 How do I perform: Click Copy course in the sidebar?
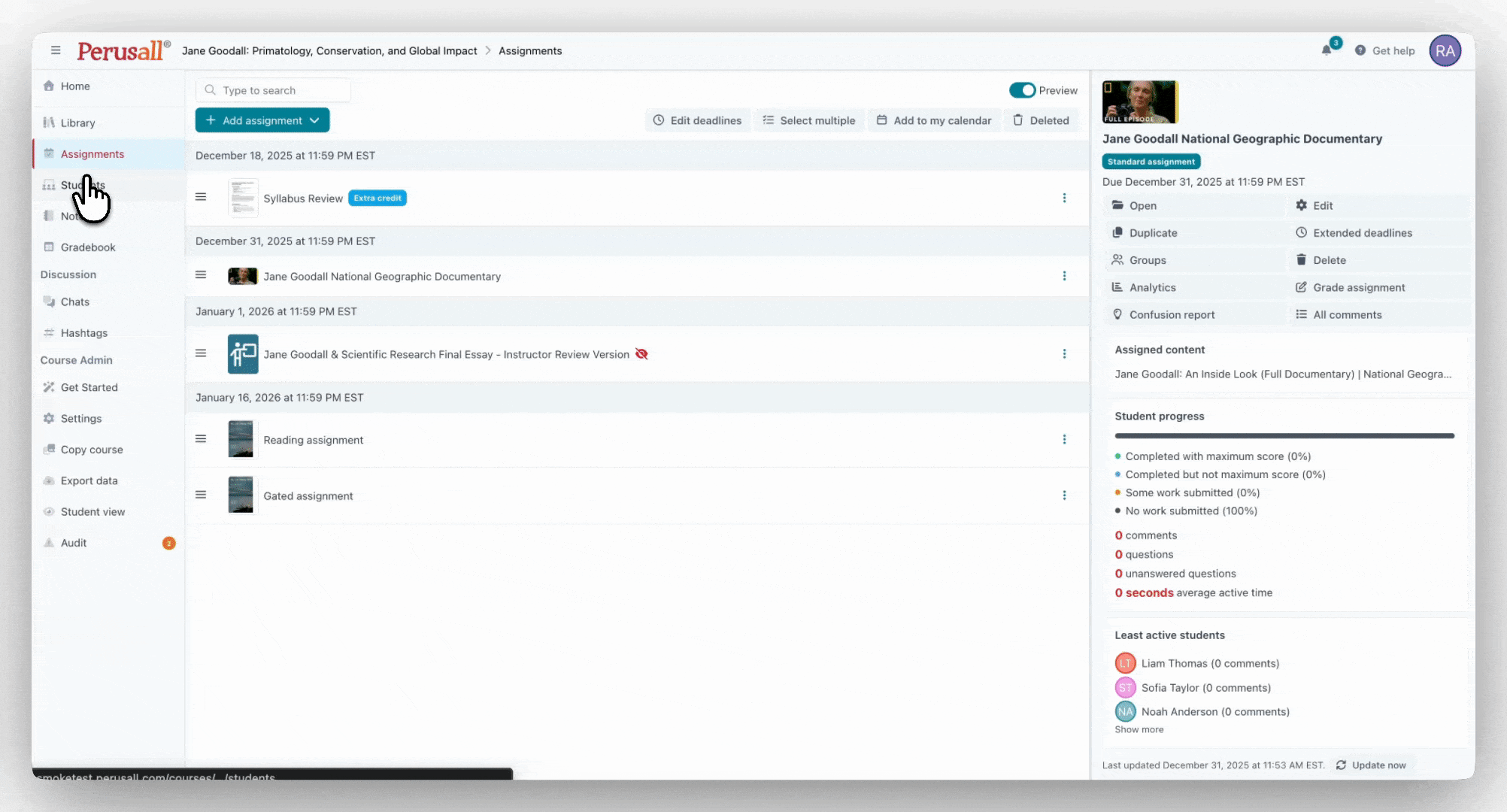[x=109, y=450]
